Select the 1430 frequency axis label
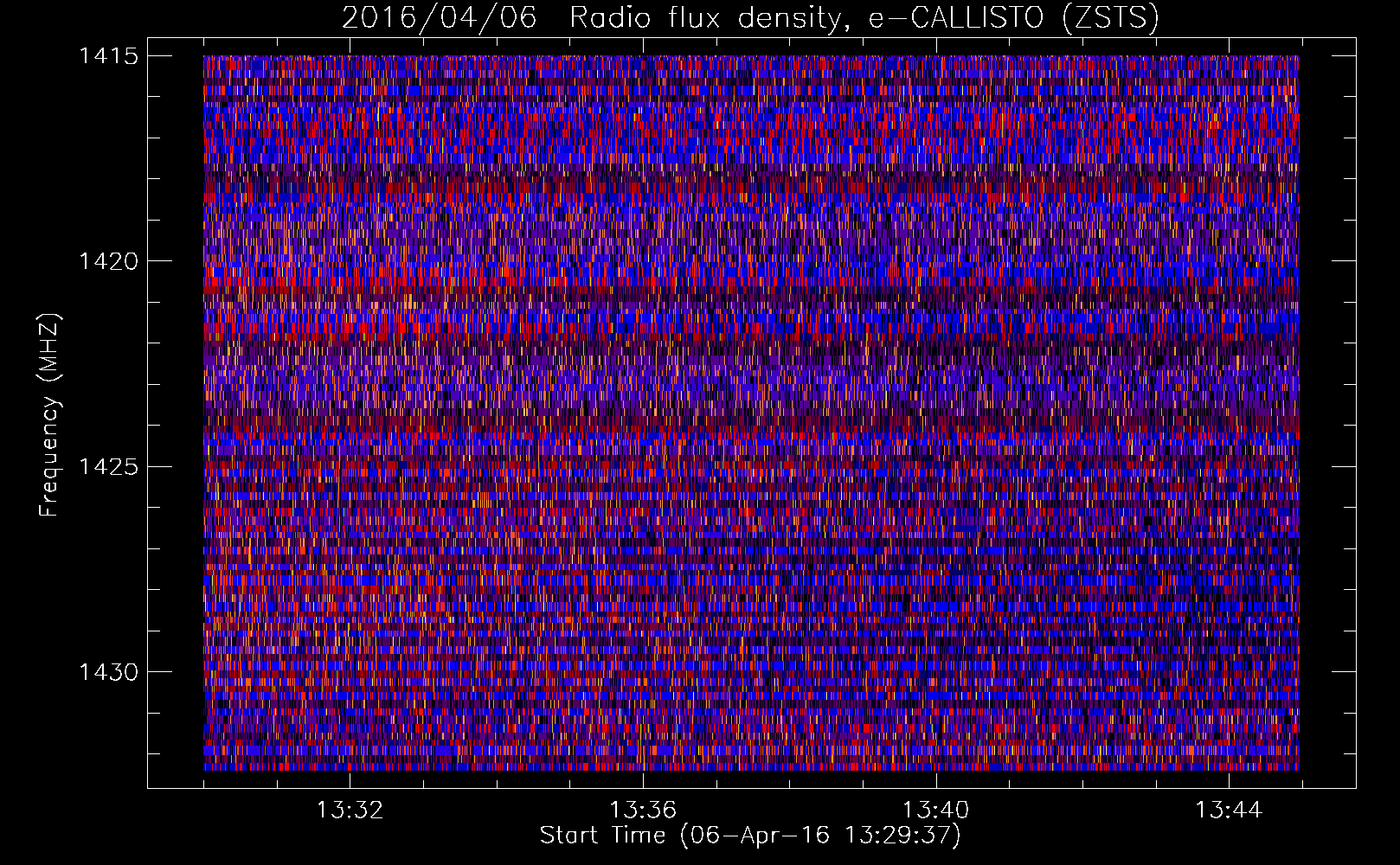1400x865 pixels. click(x=108, y=672)
